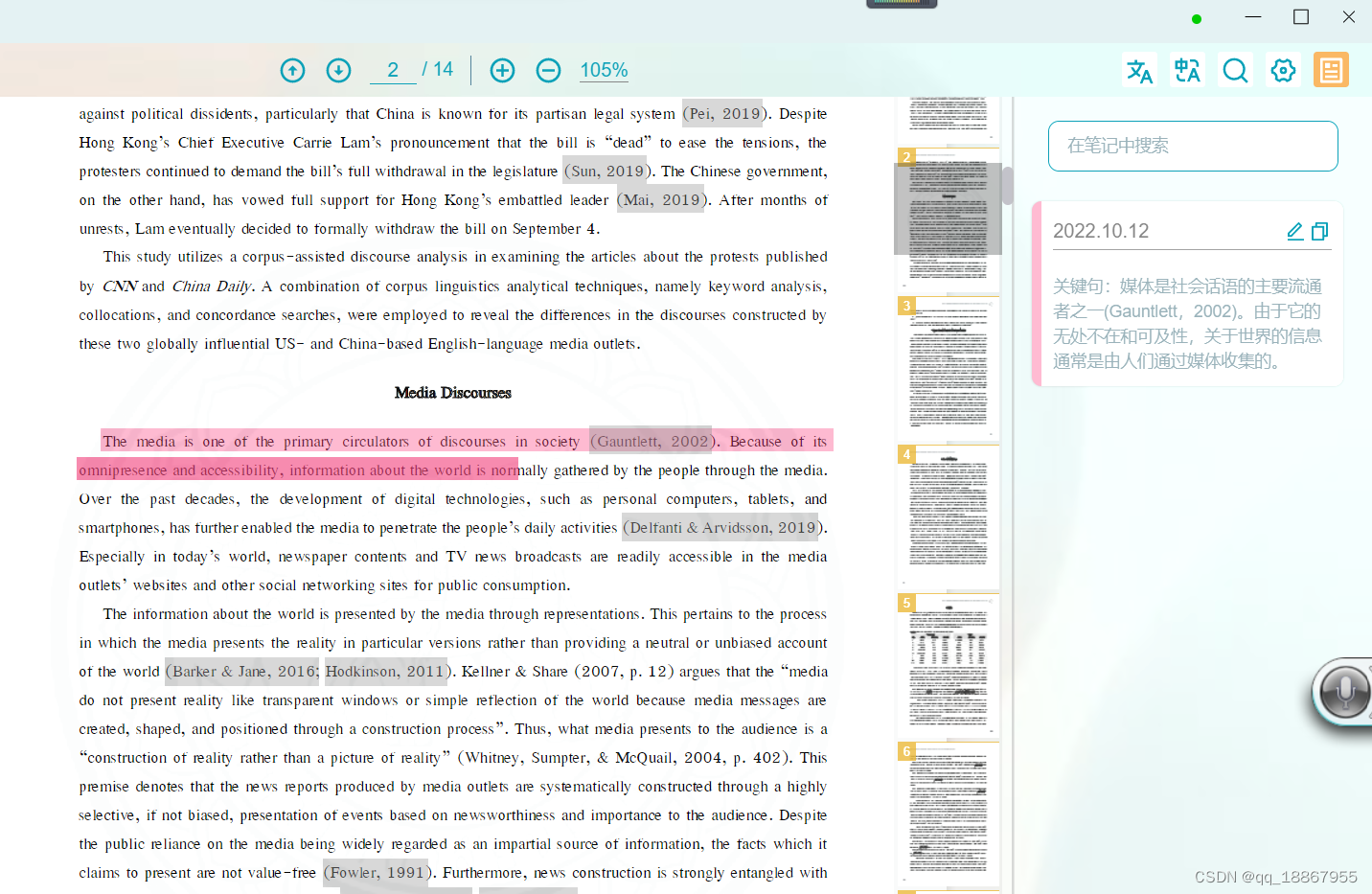
Task: Open page 3 thumbnail
Action: [x=949, y=368]
